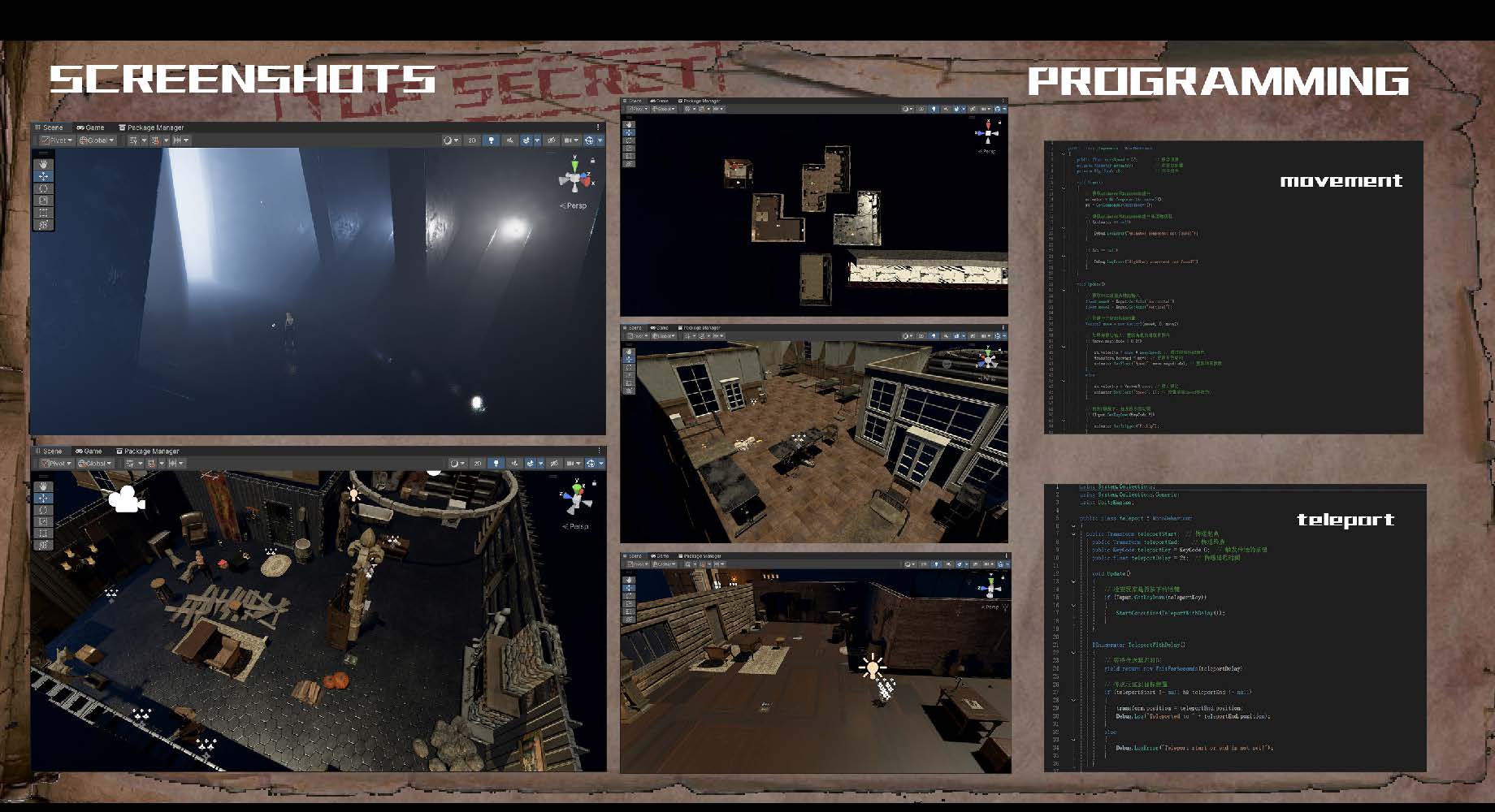Select Move tool in bottom-left room scene view
1495x812 pixels.
pos(43,498)
